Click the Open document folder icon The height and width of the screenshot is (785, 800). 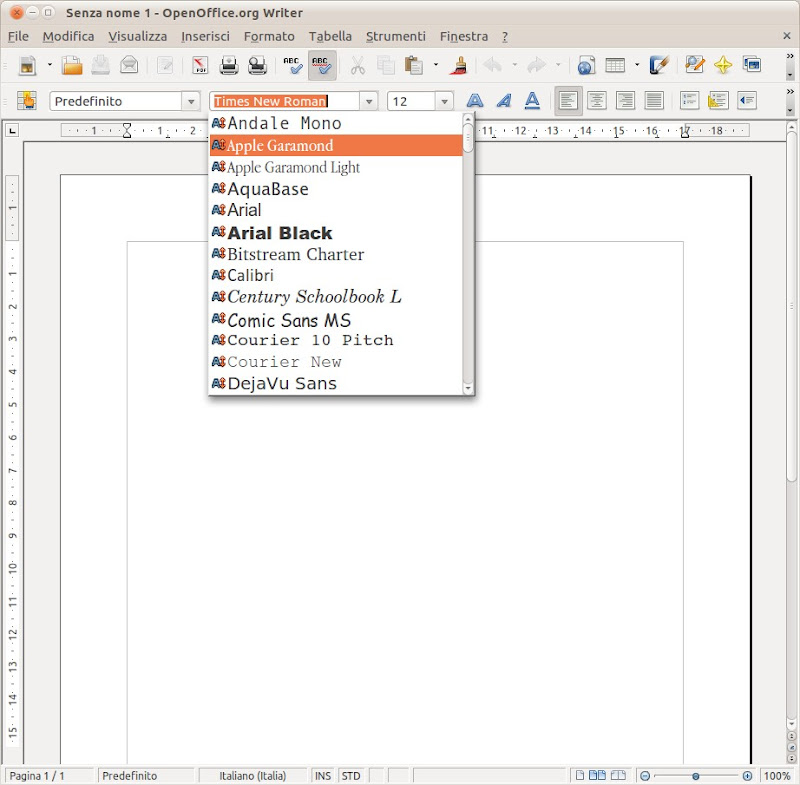coord(72,66)
